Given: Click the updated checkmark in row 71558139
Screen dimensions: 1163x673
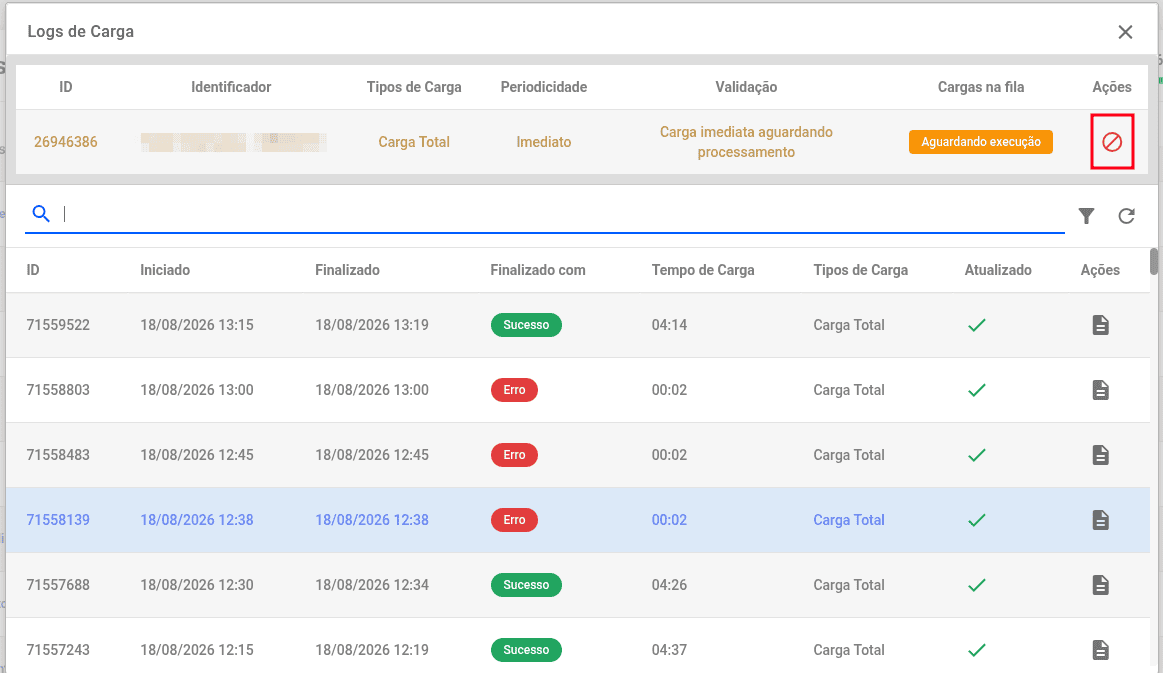Looking at the screenshot, I should point(977,520).
